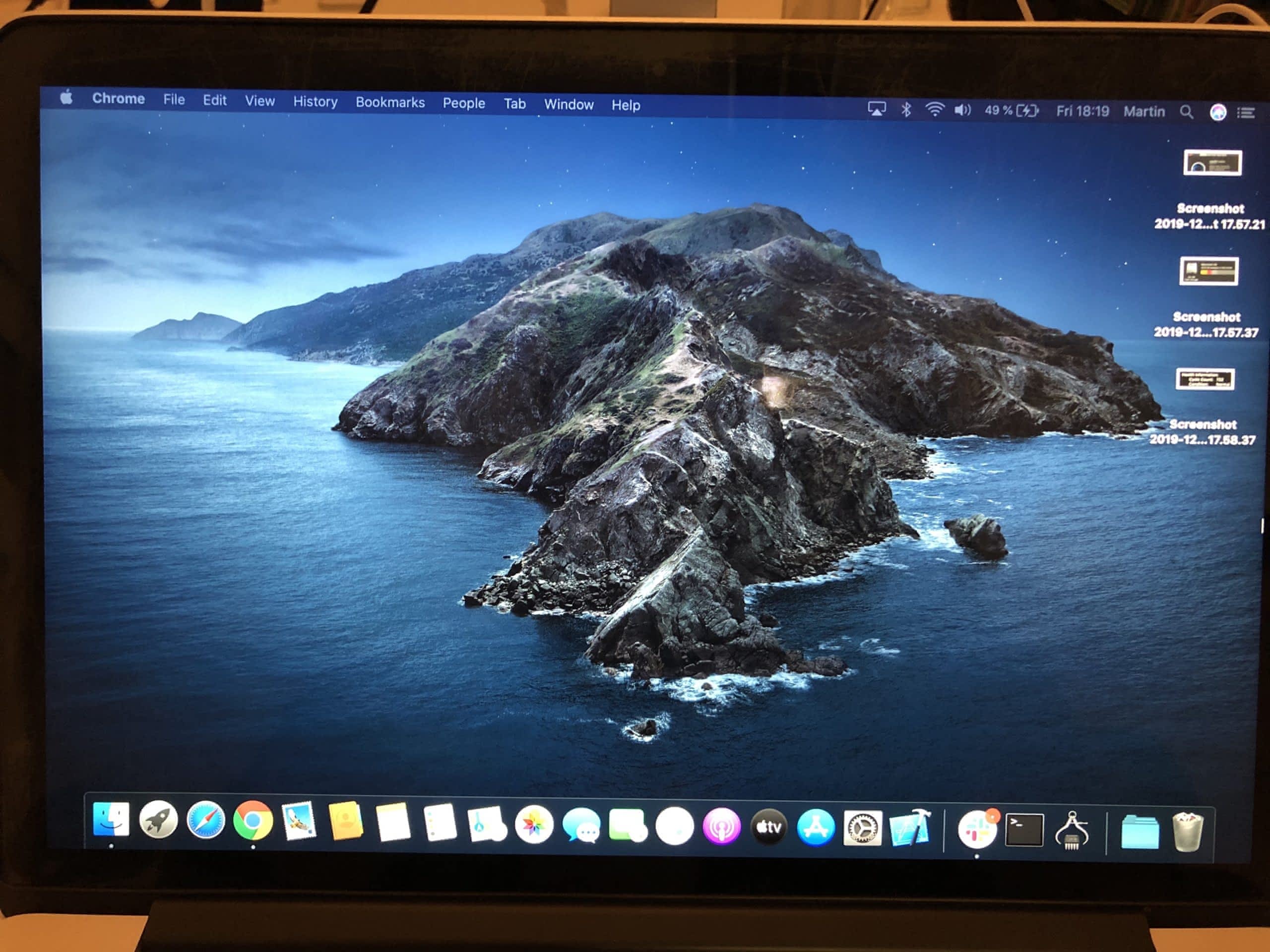Click the Spotlight search icon
1270x952 pixels.
pos(1186,112)
